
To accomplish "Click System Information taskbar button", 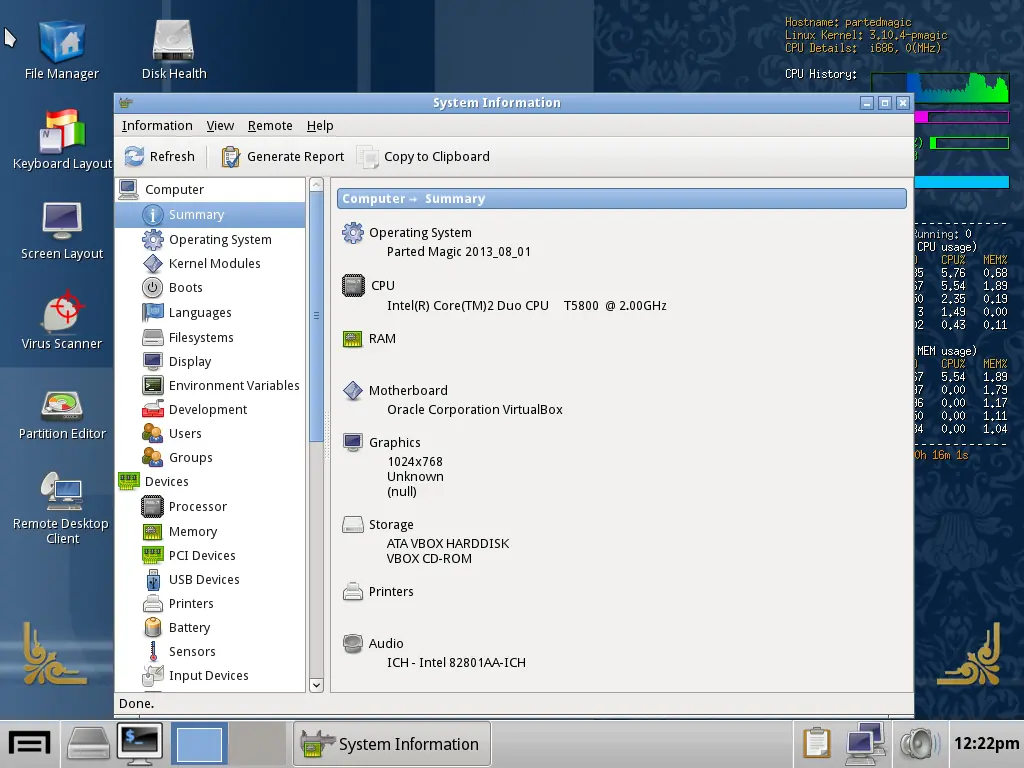I will (x=391, y=744).
